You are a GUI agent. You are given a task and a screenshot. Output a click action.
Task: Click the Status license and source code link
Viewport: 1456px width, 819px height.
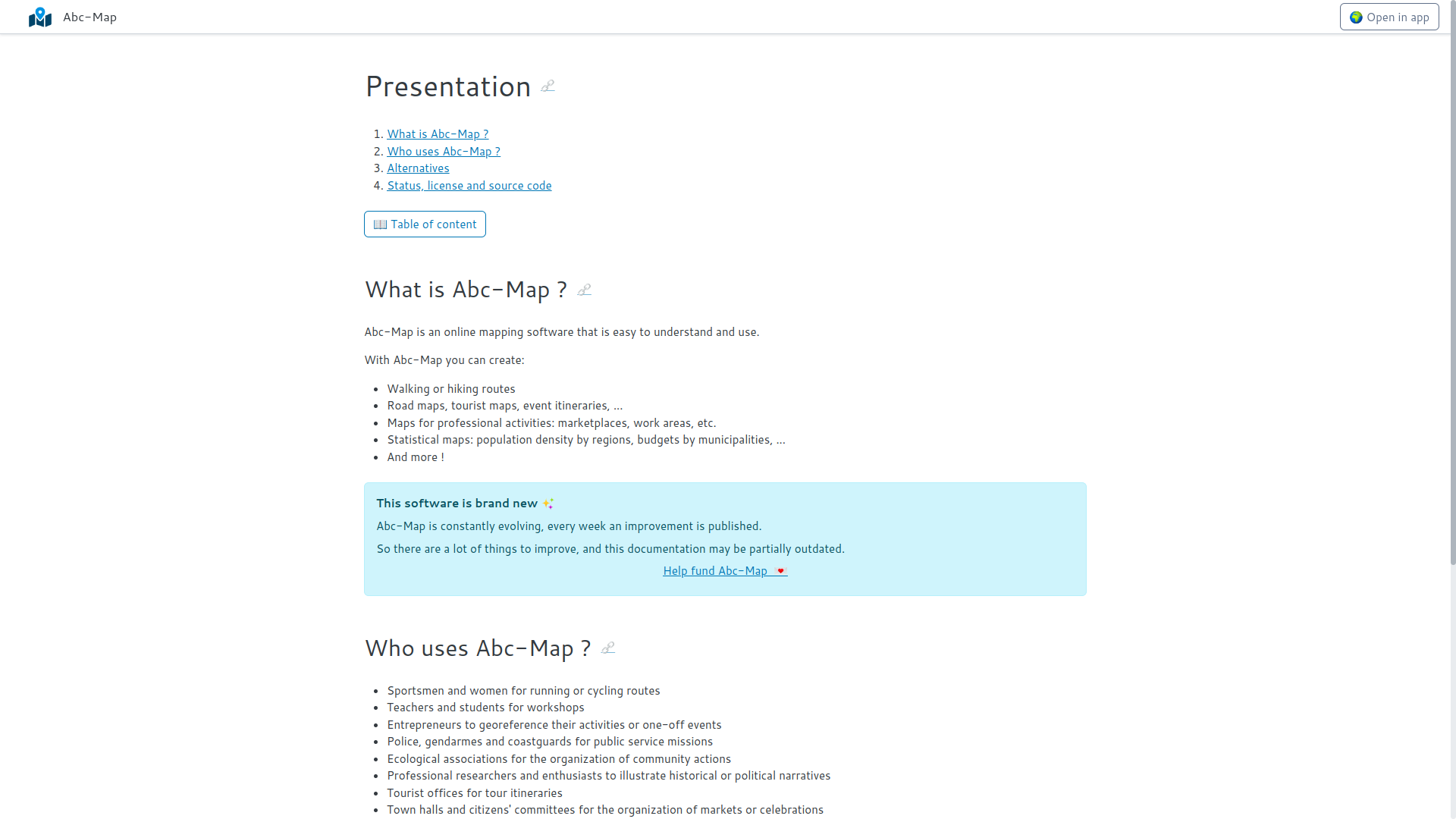tap(469, 185)
